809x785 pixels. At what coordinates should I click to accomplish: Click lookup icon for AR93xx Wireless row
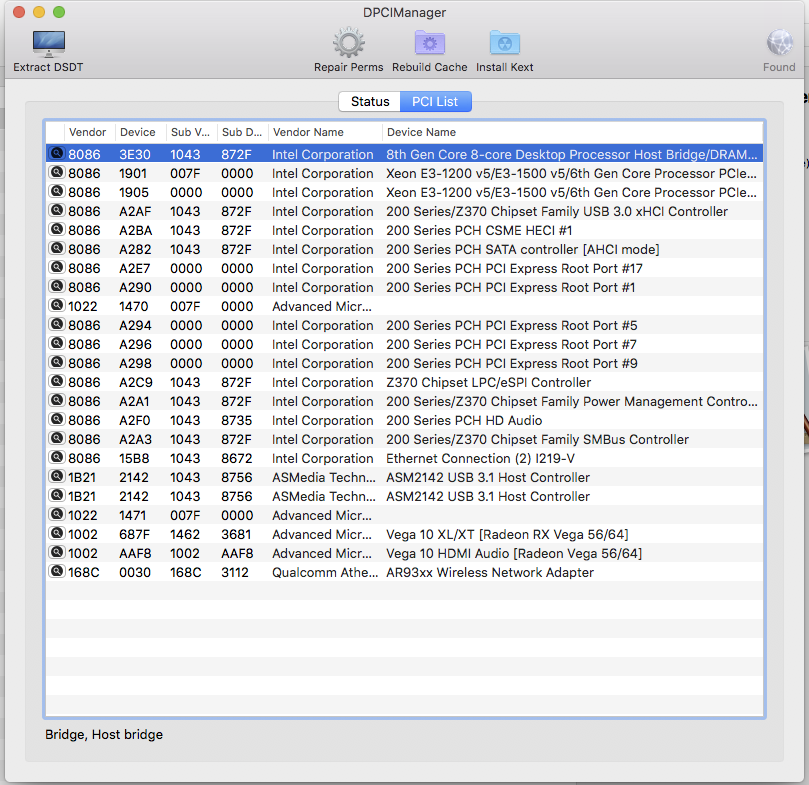click(x=56, y=571)
